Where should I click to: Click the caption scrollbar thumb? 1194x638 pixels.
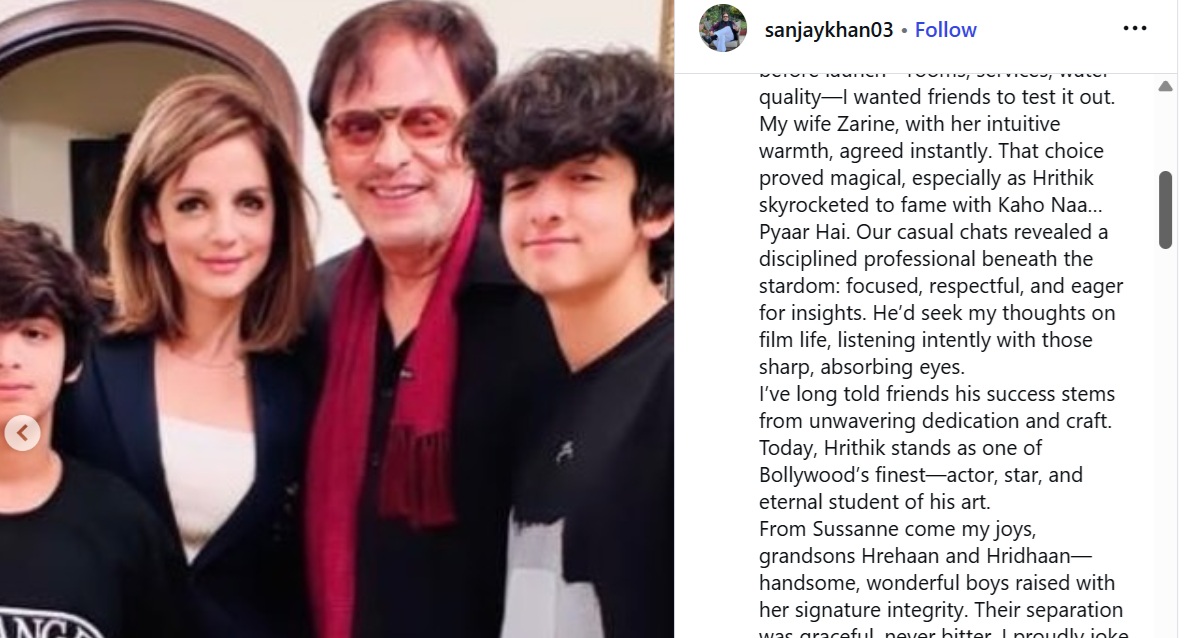coord(1165,210)
